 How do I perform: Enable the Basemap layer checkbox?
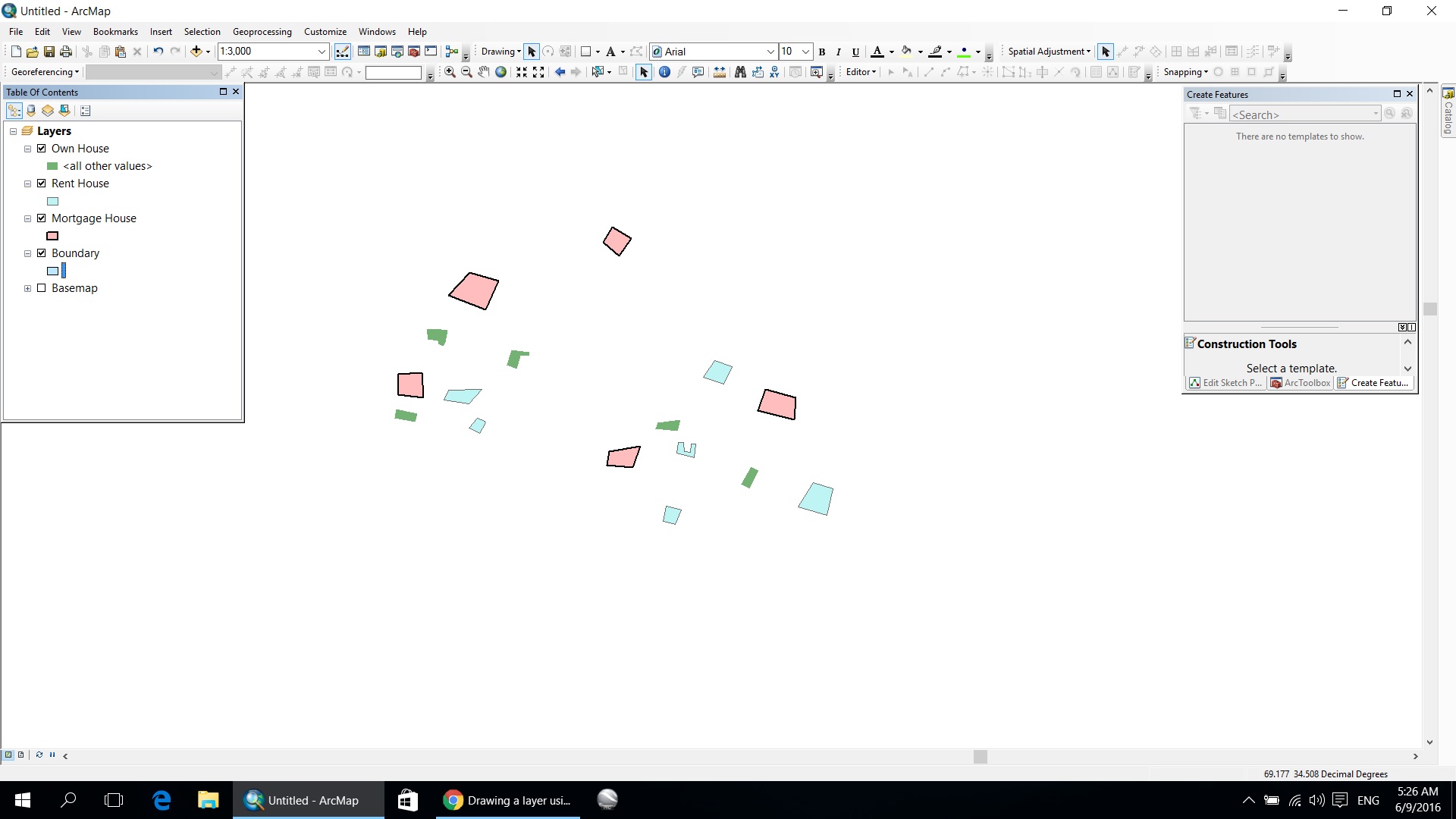(42, 288)
